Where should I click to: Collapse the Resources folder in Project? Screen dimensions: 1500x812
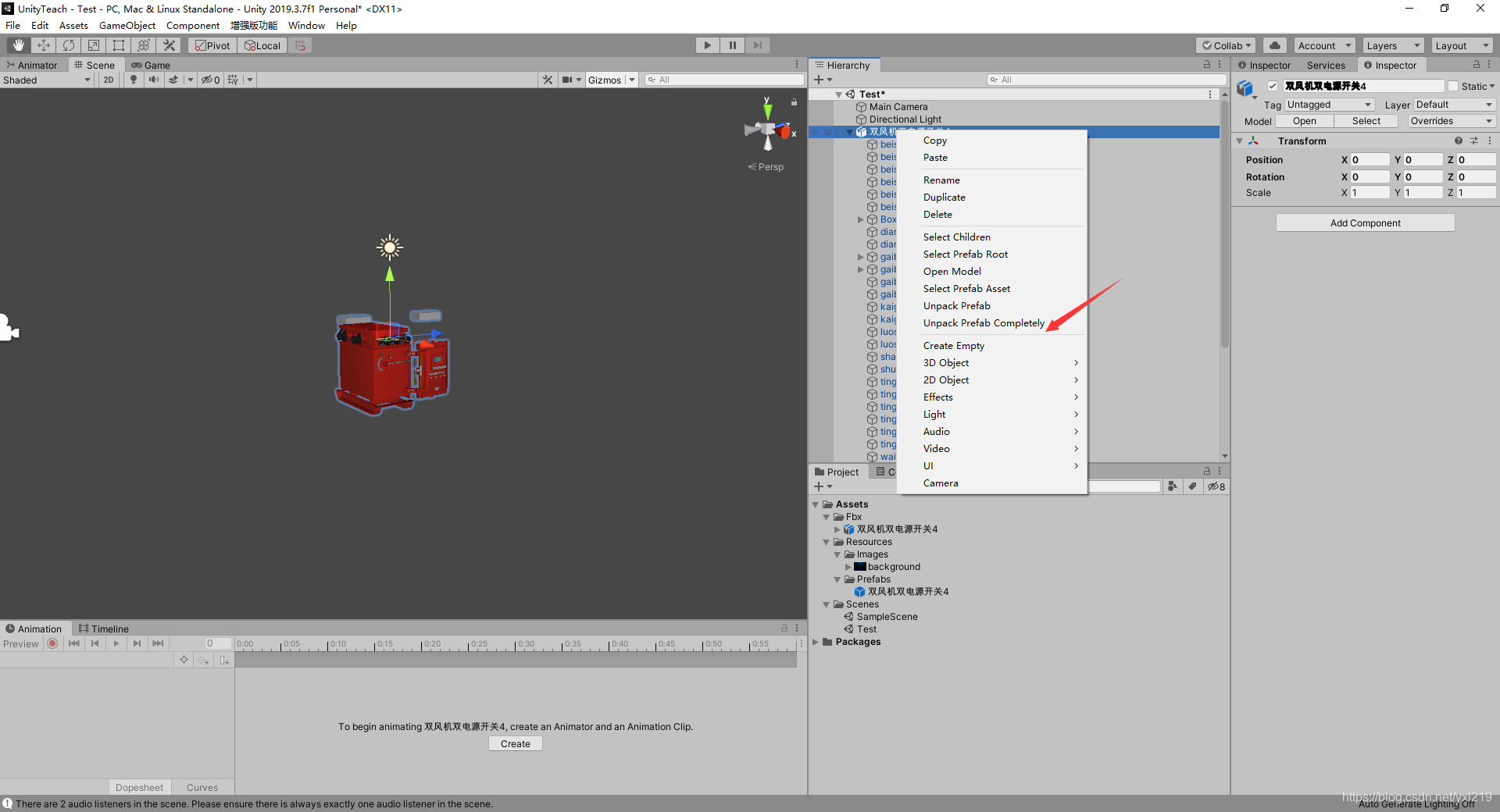coord(827,542)
